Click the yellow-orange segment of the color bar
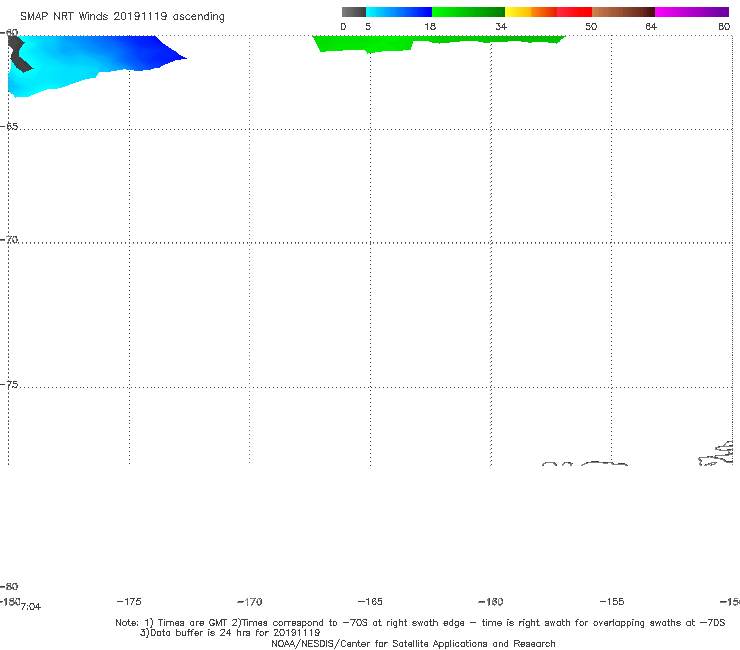740x650 pixels. click(x=531, y=12)
